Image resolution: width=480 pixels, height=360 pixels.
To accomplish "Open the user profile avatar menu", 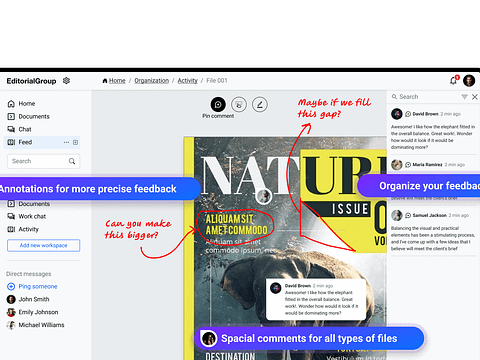I will [469, 81].
